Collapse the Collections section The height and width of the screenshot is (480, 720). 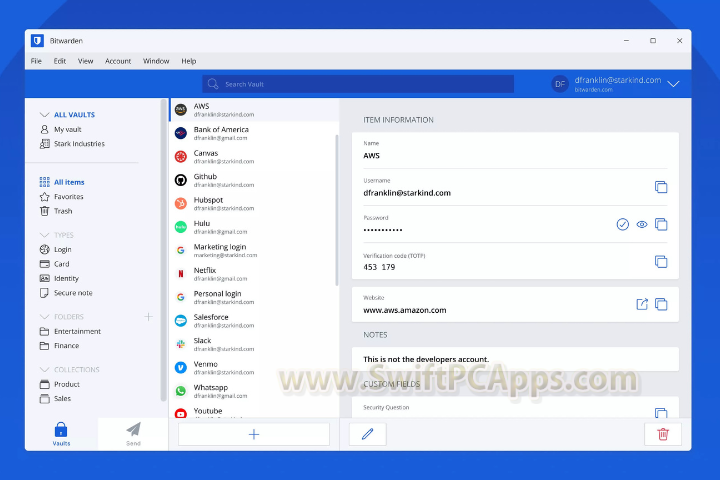pos(45,369)
